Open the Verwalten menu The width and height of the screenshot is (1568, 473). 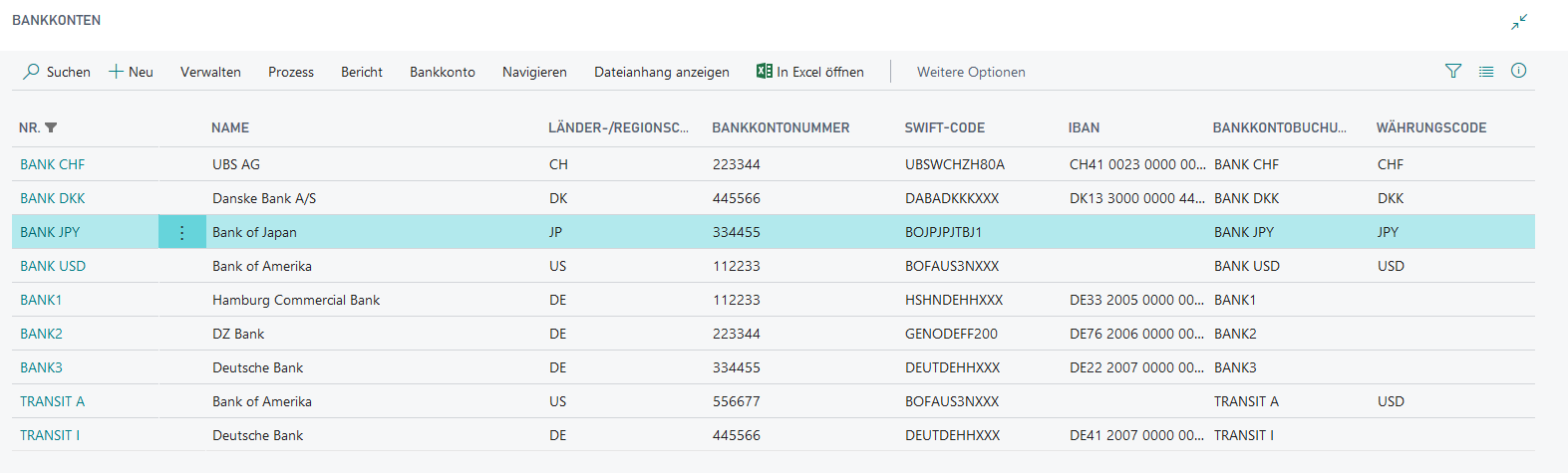(210, 72)
